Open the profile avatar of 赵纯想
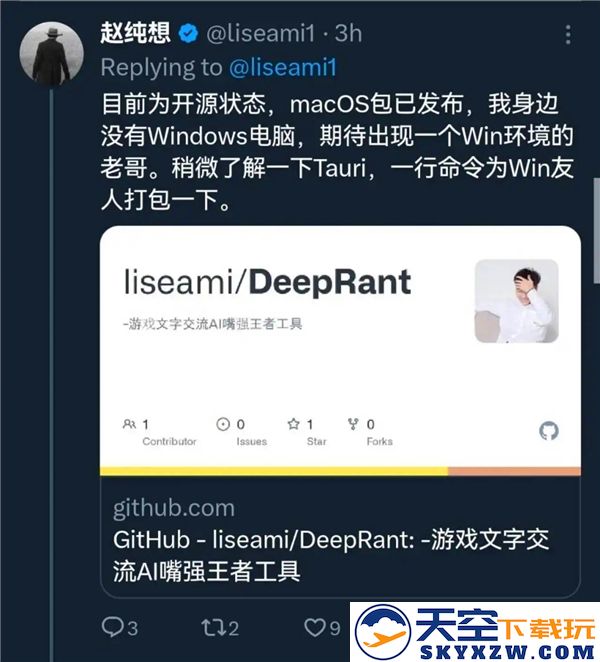Screen dimensions: 600x662 (52, 54)
